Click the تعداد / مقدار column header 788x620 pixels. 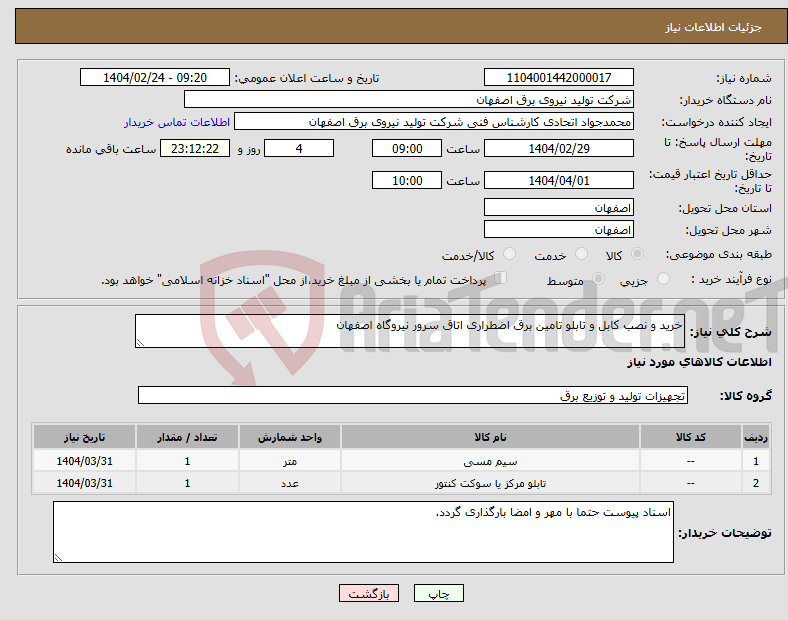(x=187, y=437)
